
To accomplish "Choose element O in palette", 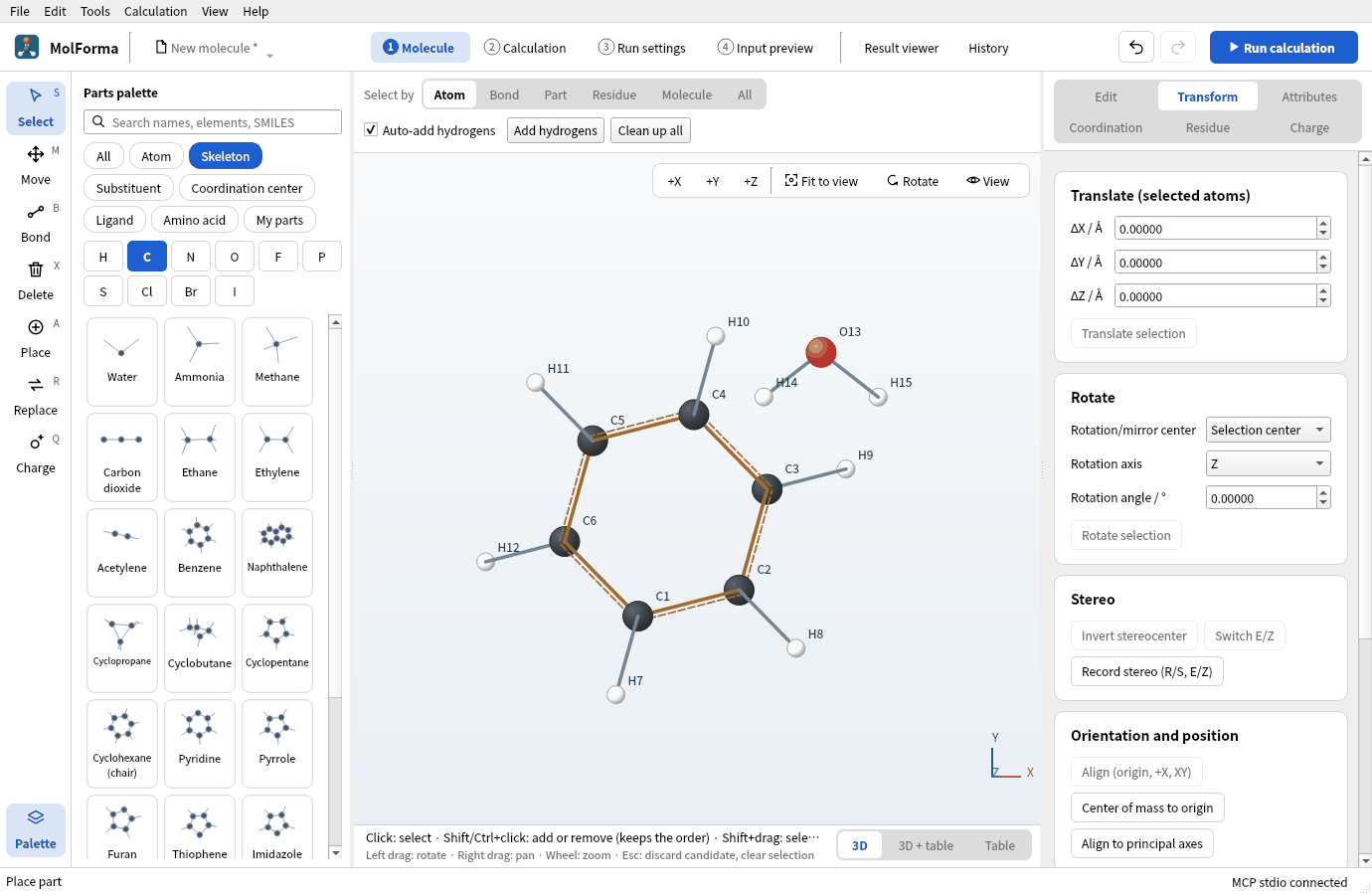I will (x=235, y=257).
